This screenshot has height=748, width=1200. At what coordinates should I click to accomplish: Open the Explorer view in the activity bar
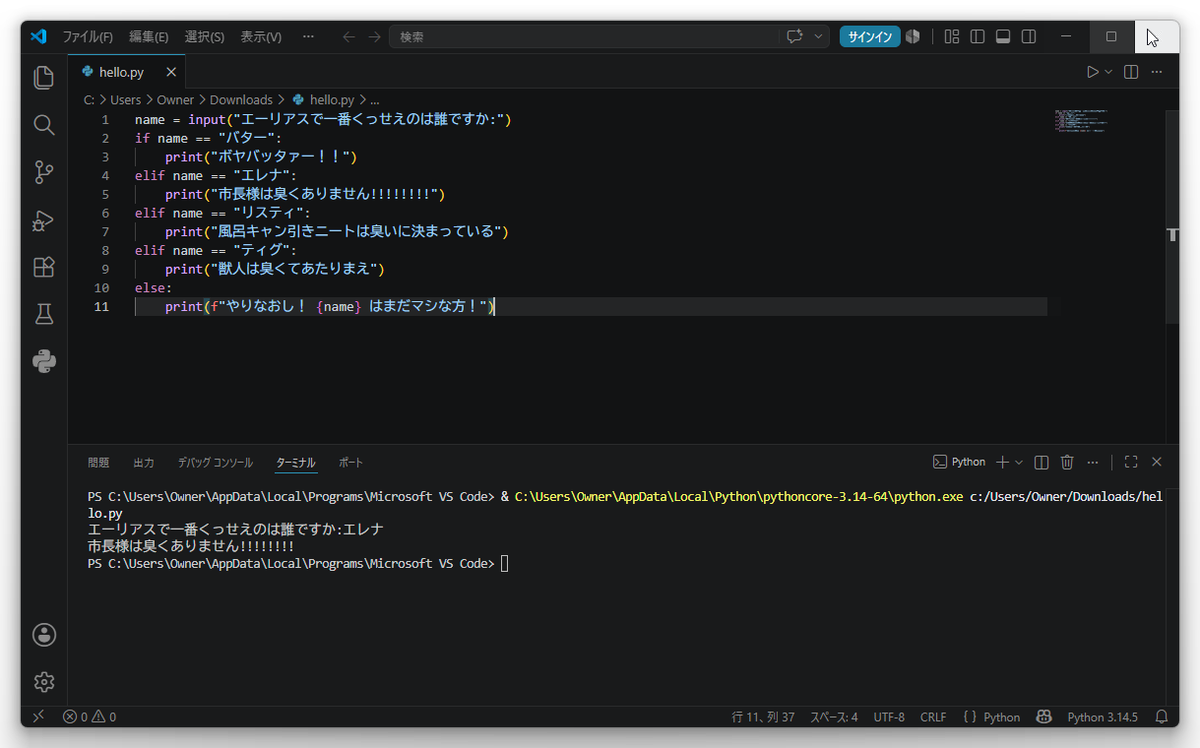(x=44, y=77)
